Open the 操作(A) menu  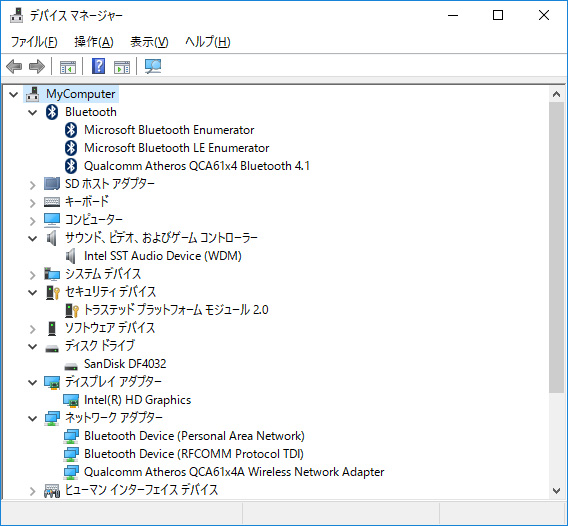click(94, 42)
